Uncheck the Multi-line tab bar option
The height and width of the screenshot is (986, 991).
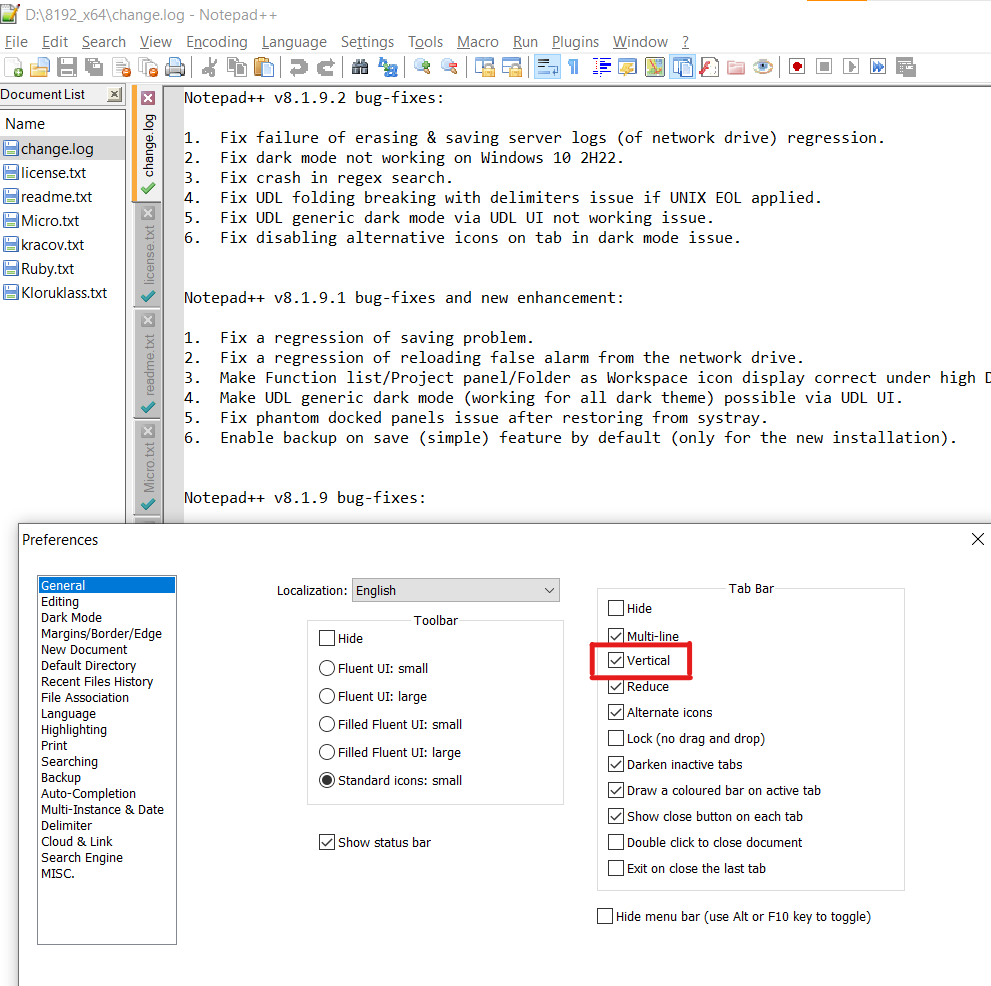(616, 635)
